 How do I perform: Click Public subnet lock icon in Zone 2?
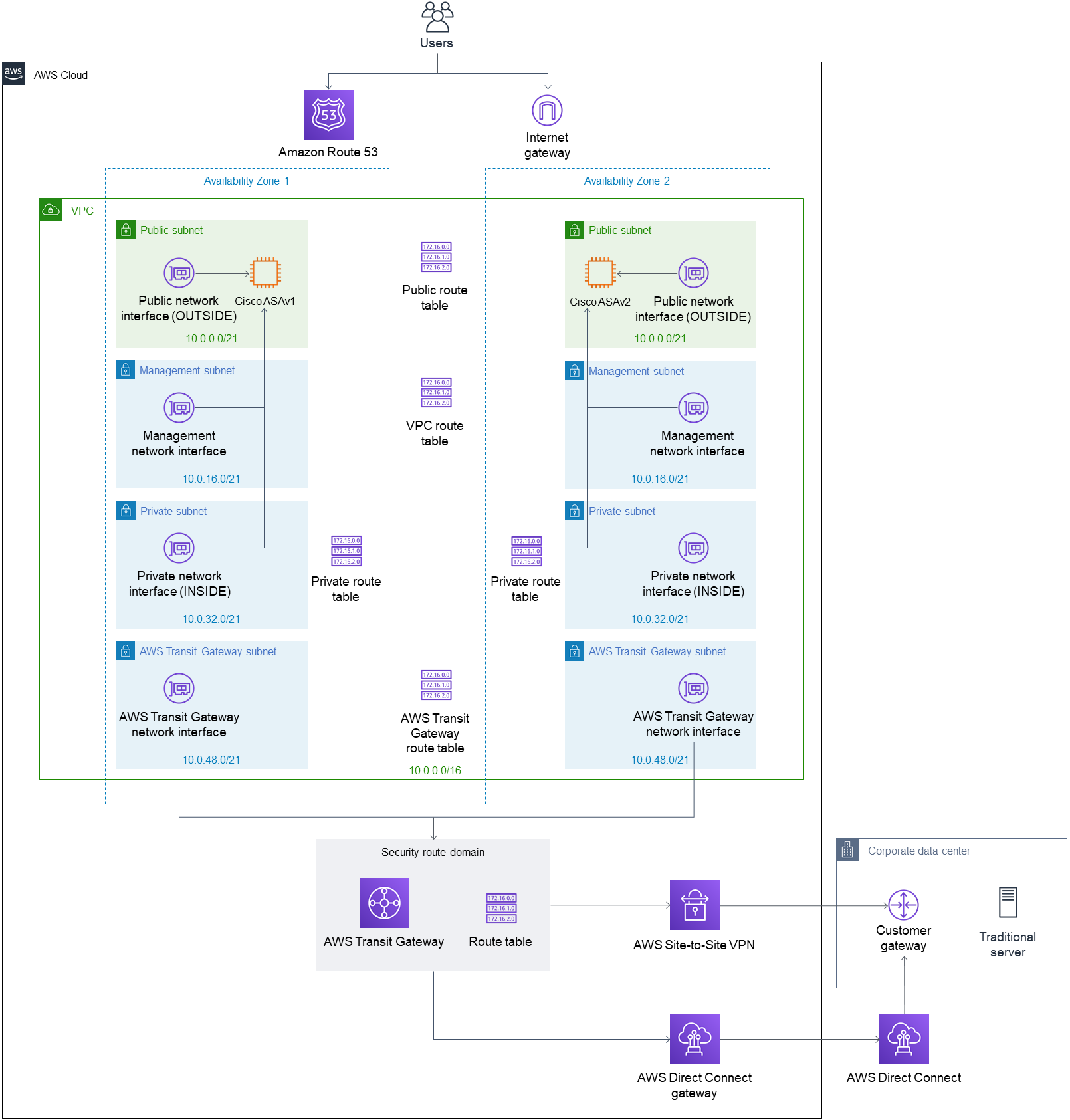point(574,230)
